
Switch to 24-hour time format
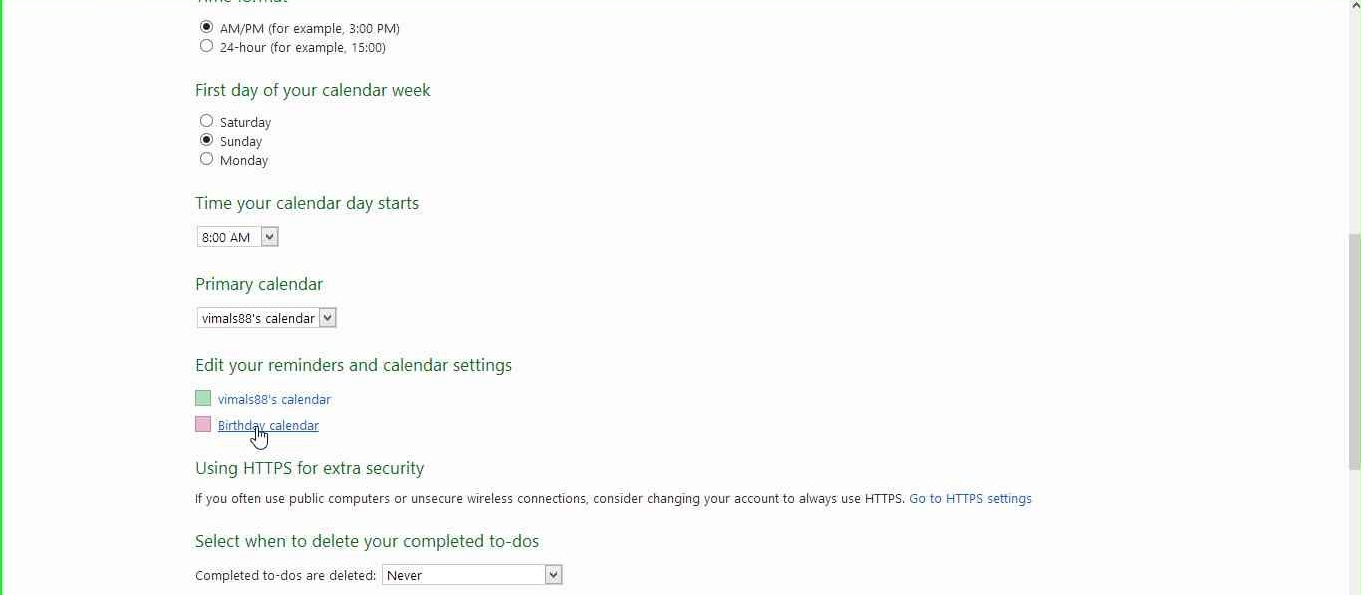tap(206, 46)
